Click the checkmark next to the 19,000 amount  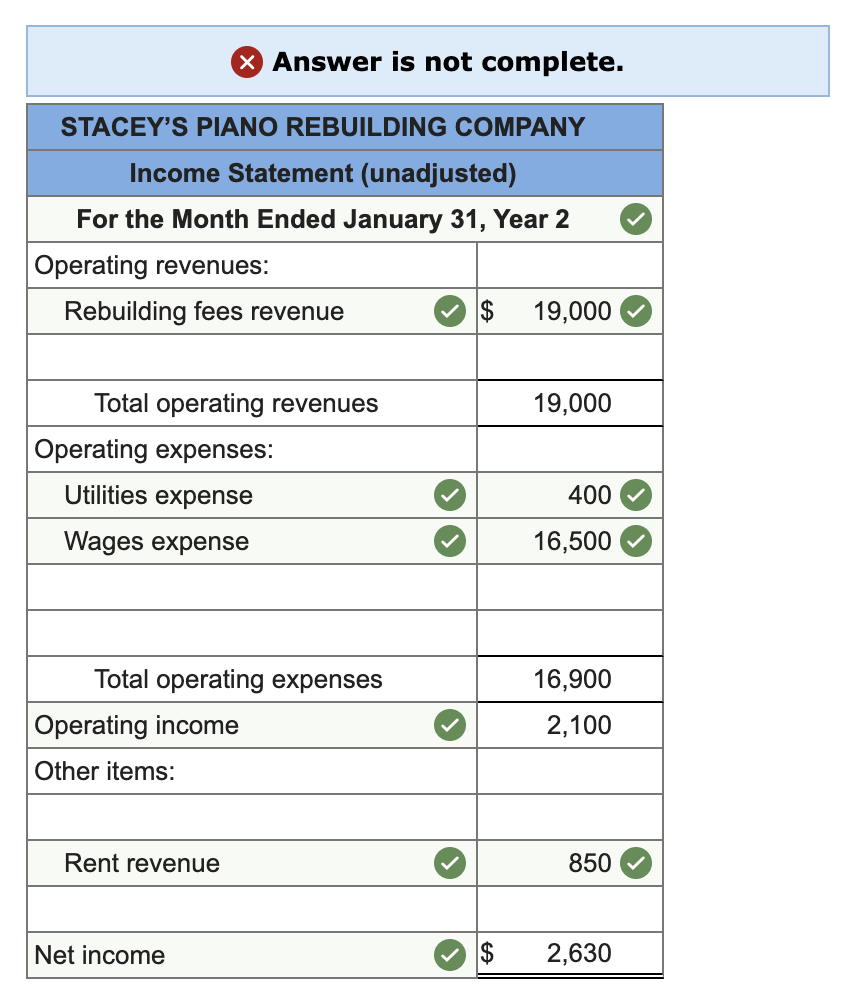click(636, 311)
